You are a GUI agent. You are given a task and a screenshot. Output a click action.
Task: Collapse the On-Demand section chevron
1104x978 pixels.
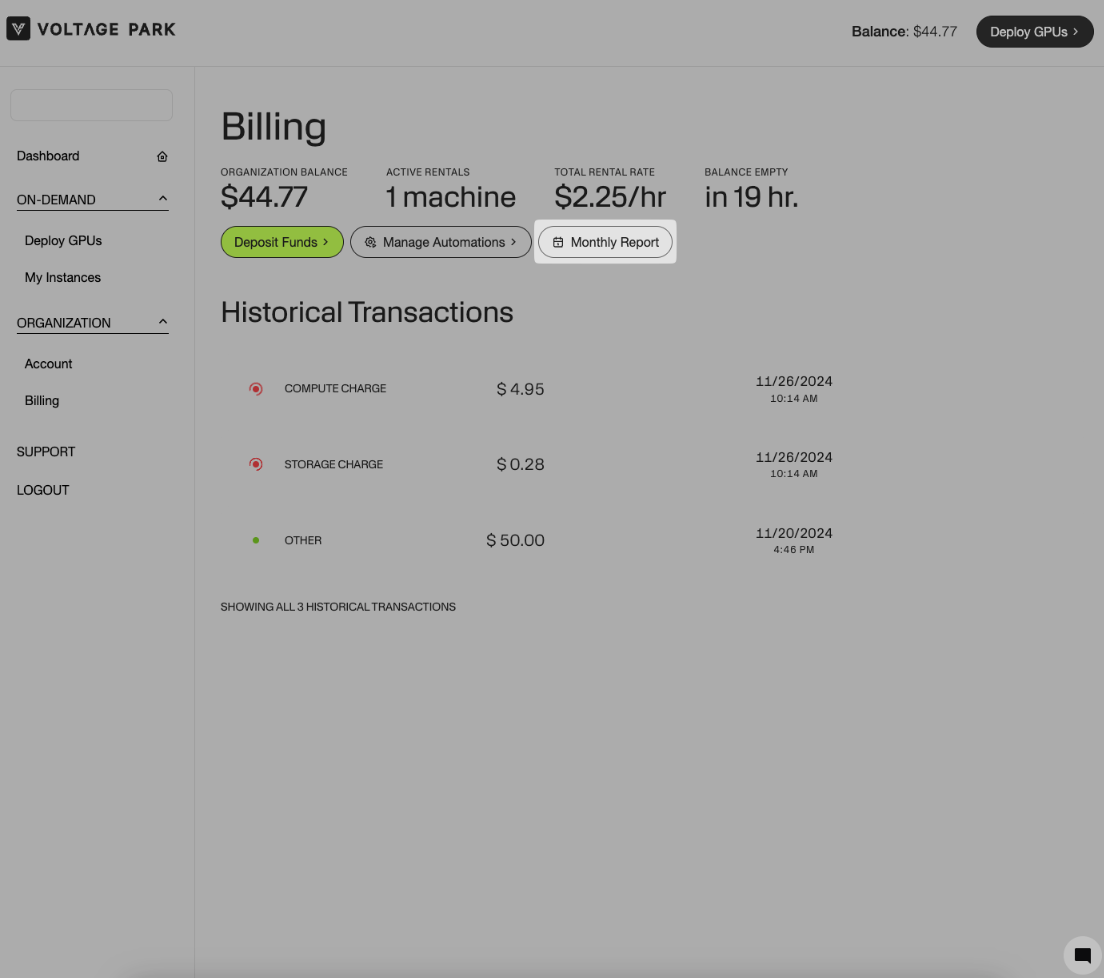pos(163,199)
